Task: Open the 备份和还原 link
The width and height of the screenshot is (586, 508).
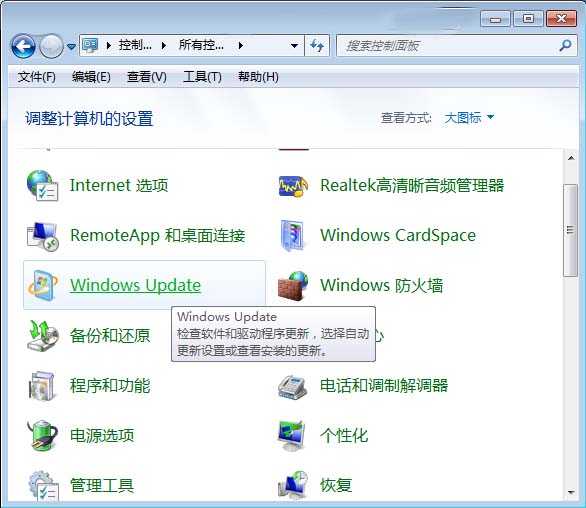Action: pos(110,335)
